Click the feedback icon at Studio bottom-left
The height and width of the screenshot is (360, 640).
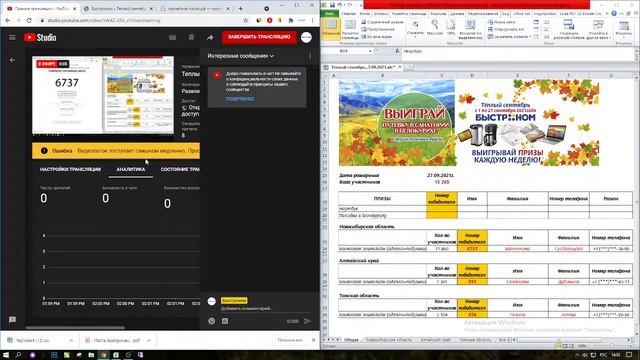coord(12,320)
